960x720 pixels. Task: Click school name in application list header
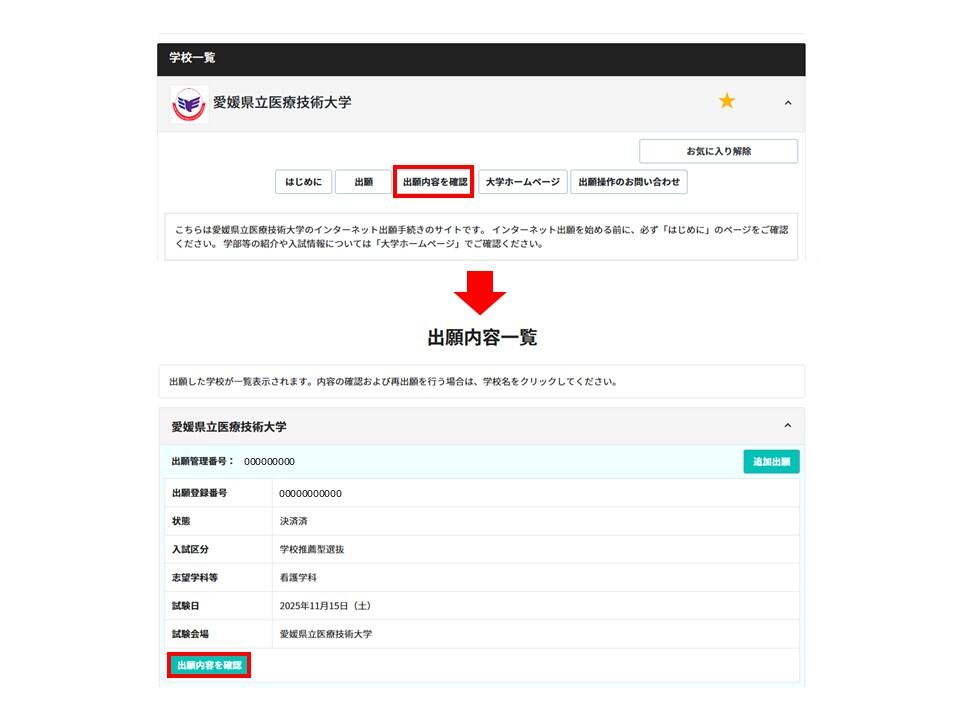pyautogui.click(x=229, y=427)
